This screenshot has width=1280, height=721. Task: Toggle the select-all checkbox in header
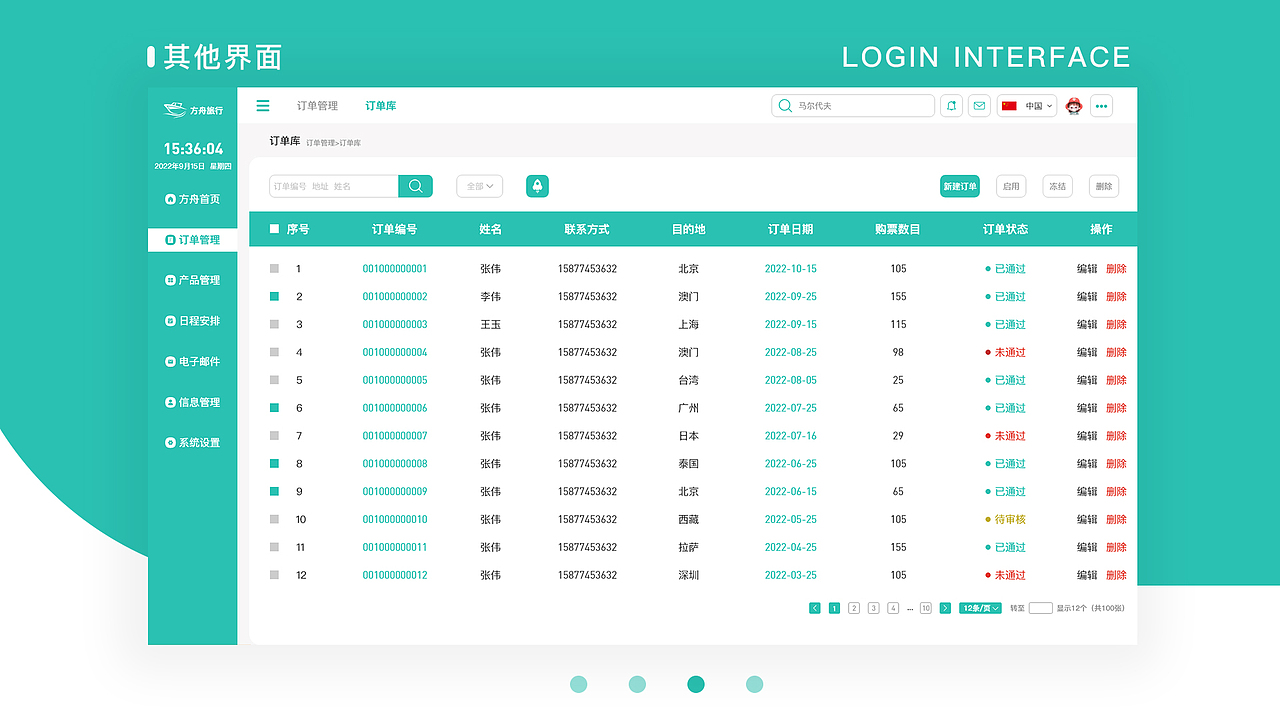(x=274, y=229)
